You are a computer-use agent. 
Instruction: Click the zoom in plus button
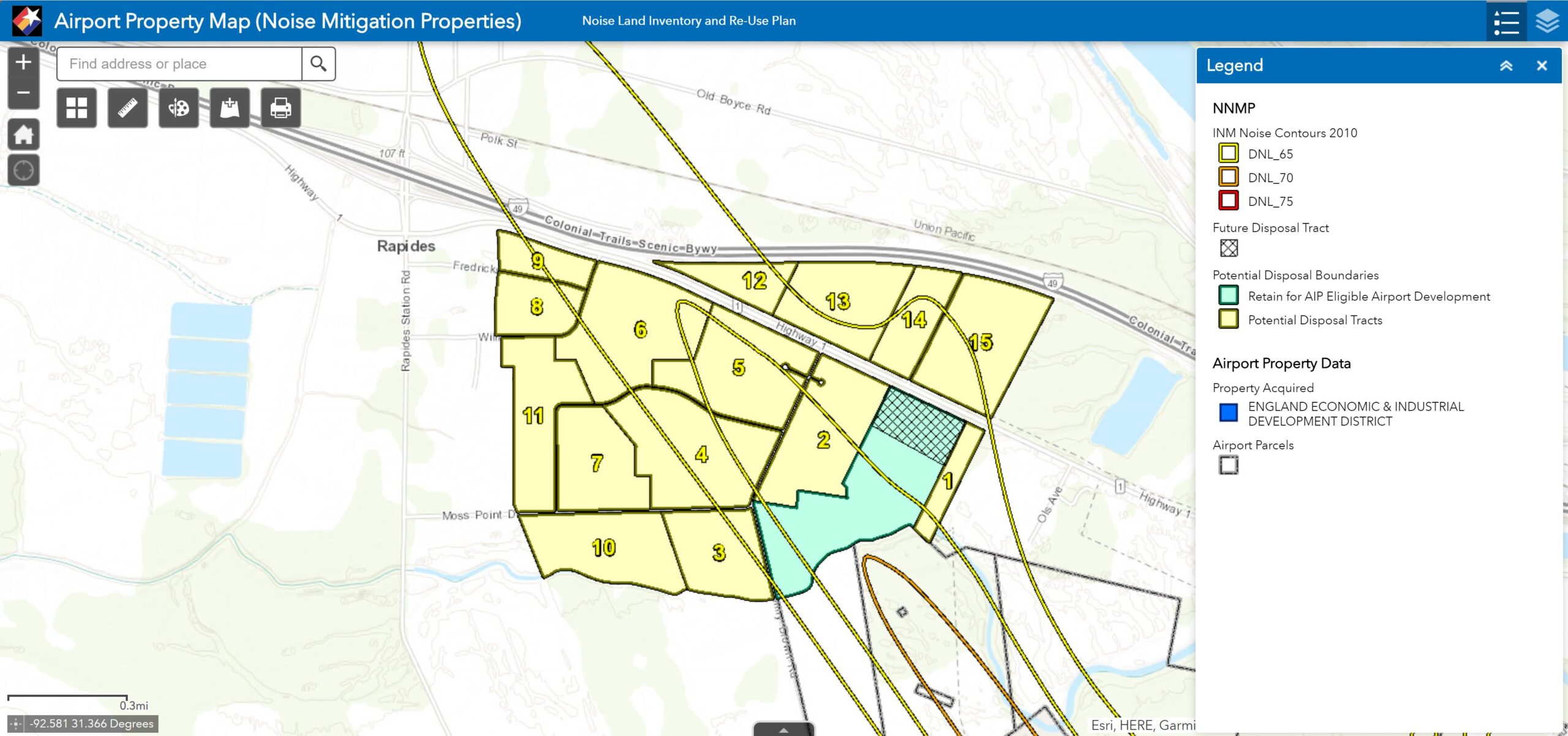[23, 62]
